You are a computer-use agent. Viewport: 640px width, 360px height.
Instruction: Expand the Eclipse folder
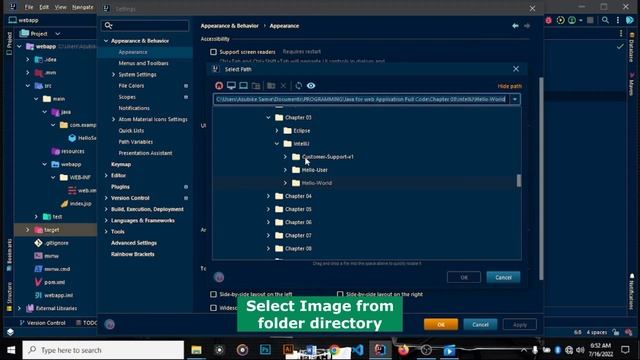(x=277, y=131)
